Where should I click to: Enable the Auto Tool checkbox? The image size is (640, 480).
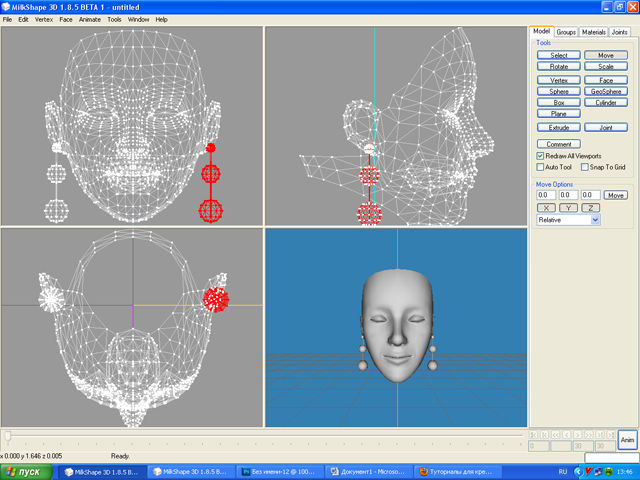(541, 167)
